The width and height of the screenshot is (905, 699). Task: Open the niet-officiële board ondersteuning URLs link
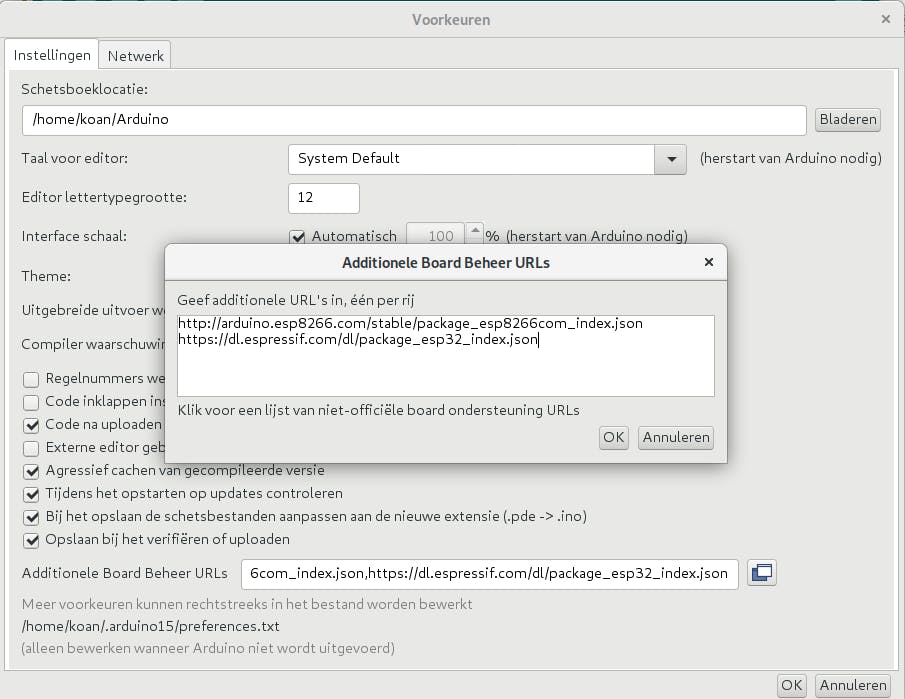pyautogui.click(x=378, y=410)
